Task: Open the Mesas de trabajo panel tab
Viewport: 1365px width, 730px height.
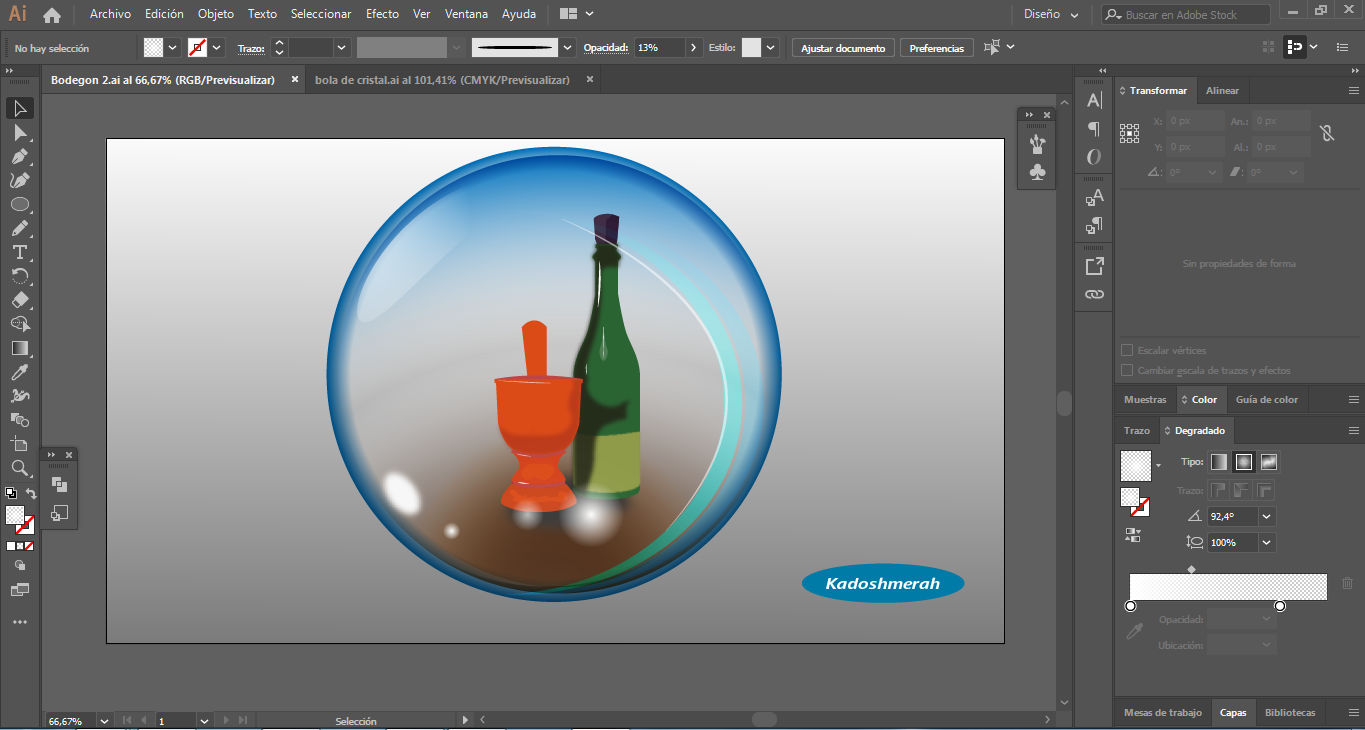Action: pyautogui.click(x=1163, y=713)
